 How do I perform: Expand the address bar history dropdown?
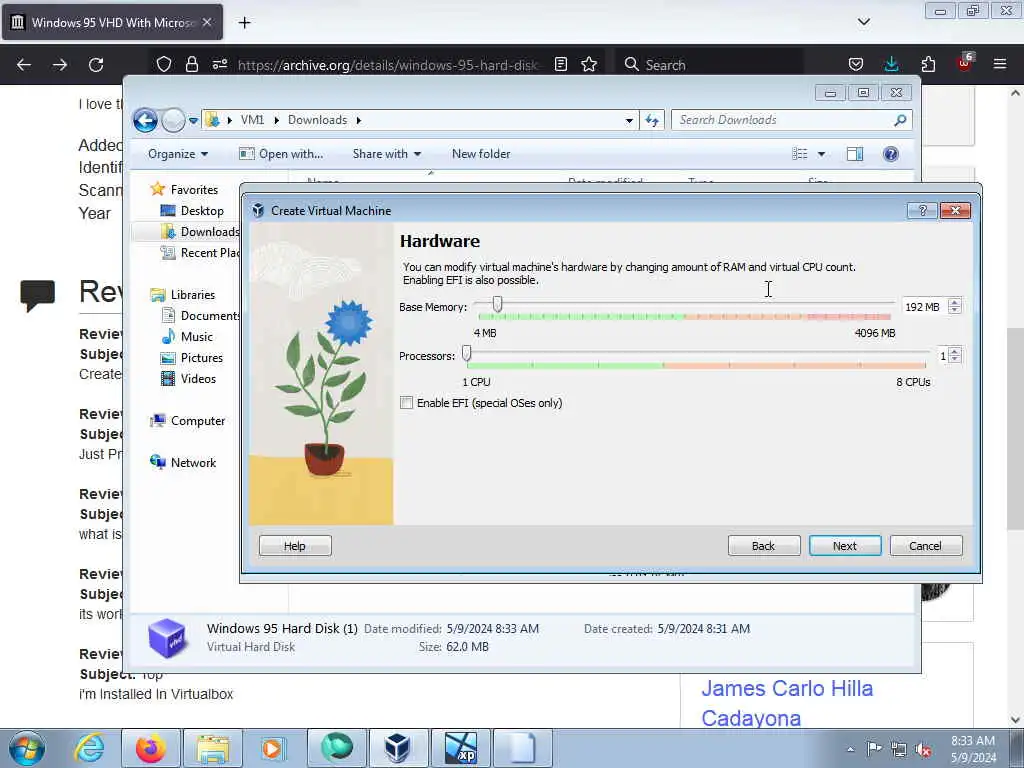(x=629, y=120)
